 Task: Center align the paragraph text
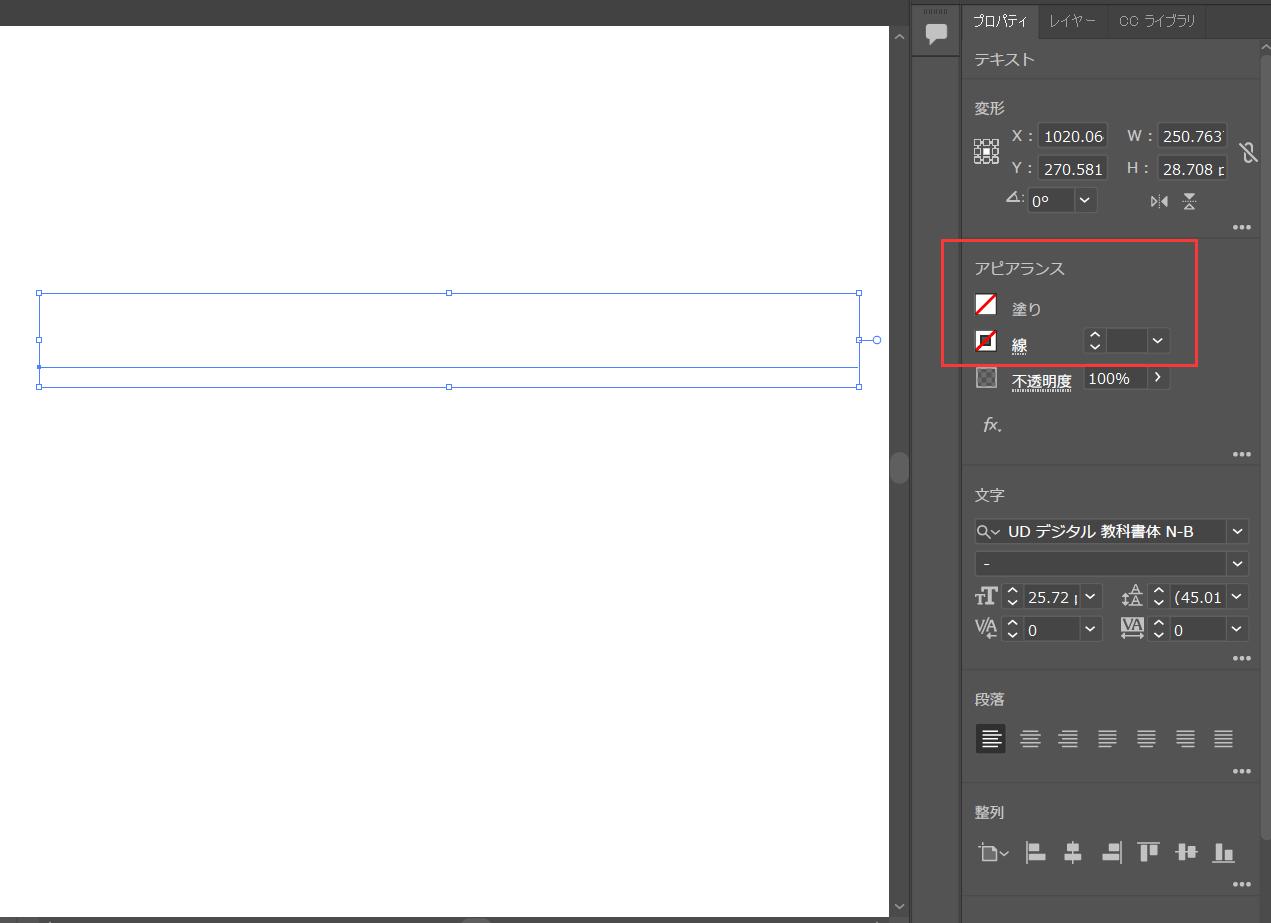click(x=1030, y=739)
